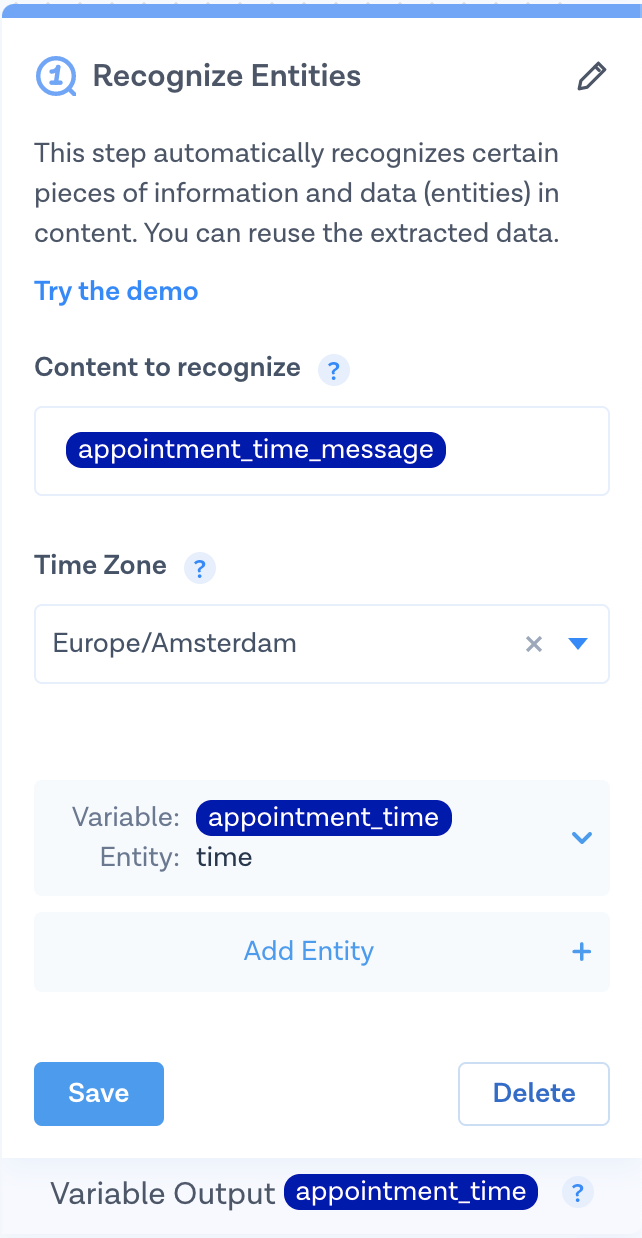Clear the Europe/Amsterdam time zone selection
Image resolution: width=642 pixels, height=1238 pixels.
tap(534, 644)
